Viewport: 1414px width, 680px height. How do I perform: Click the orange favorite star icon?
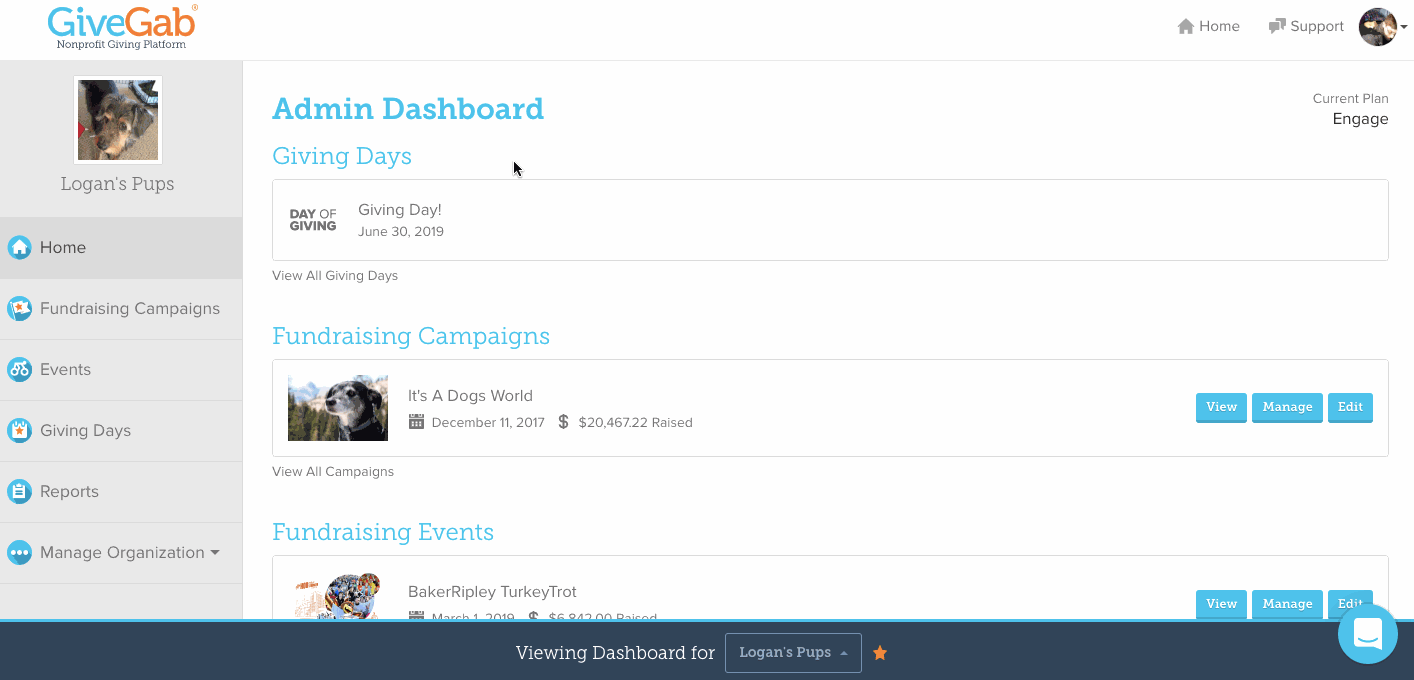(x=880, y=653)
